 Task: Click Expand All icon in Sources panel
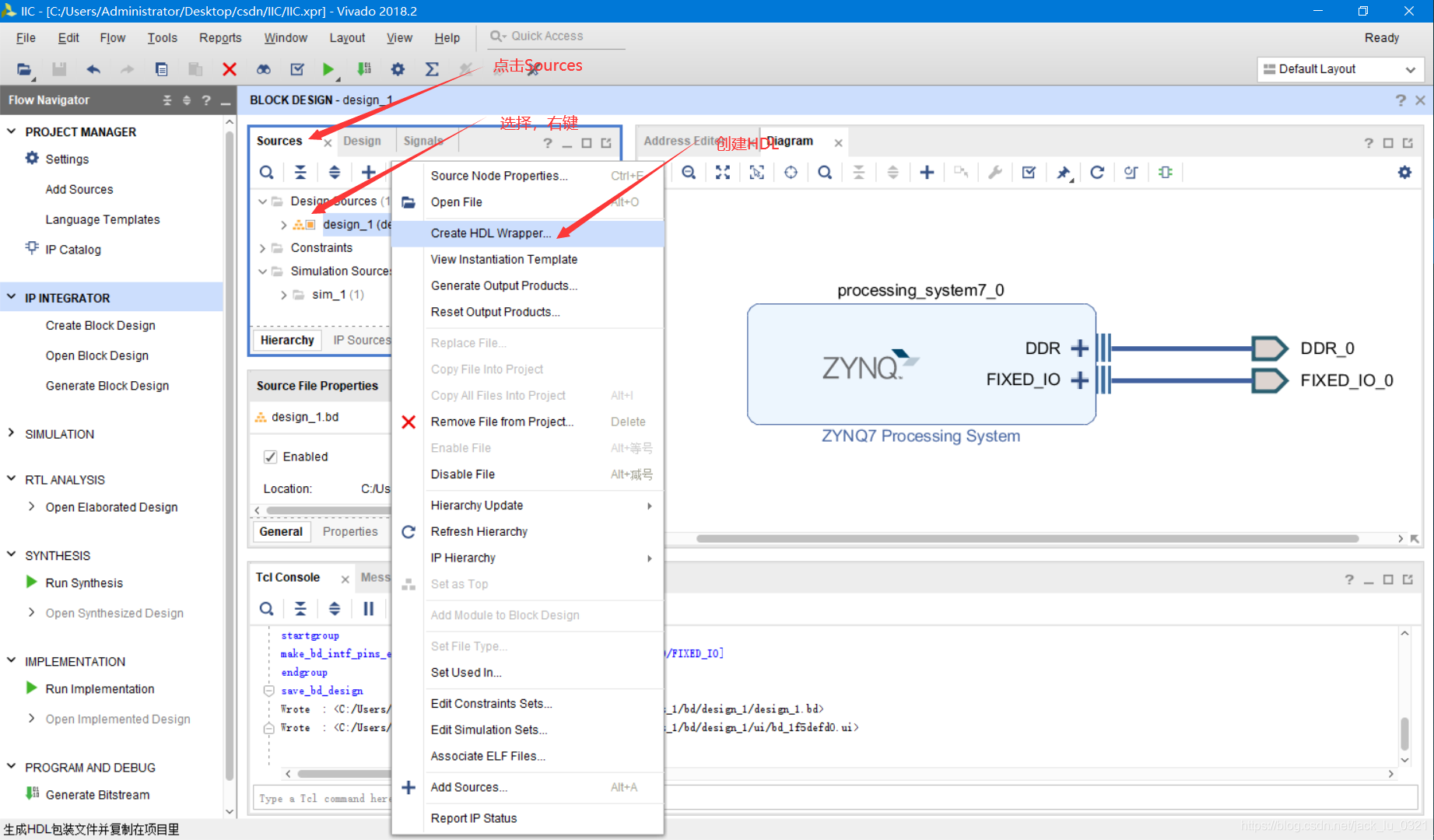(x=335, y=173)
